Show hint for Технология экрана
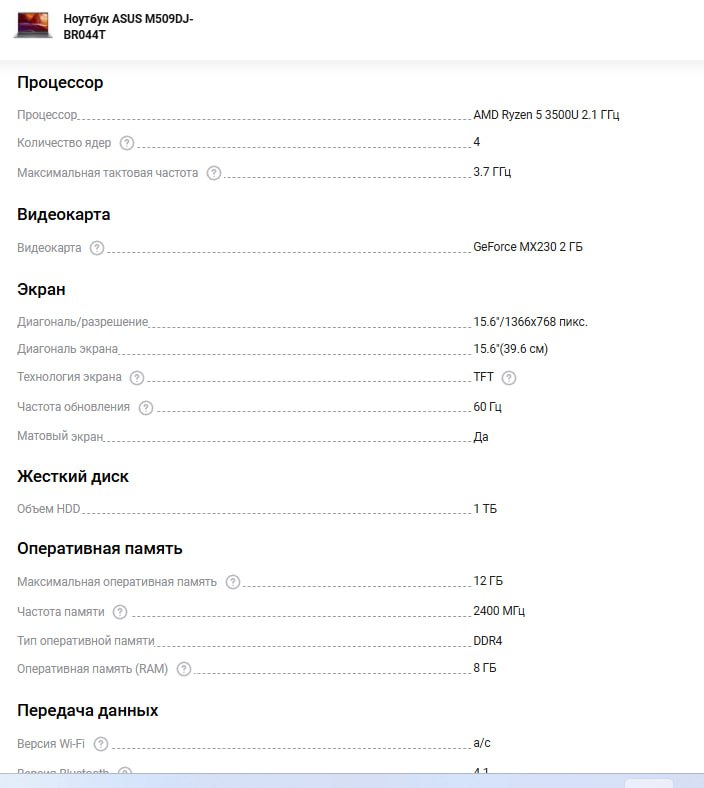 (x=137, y=378)
